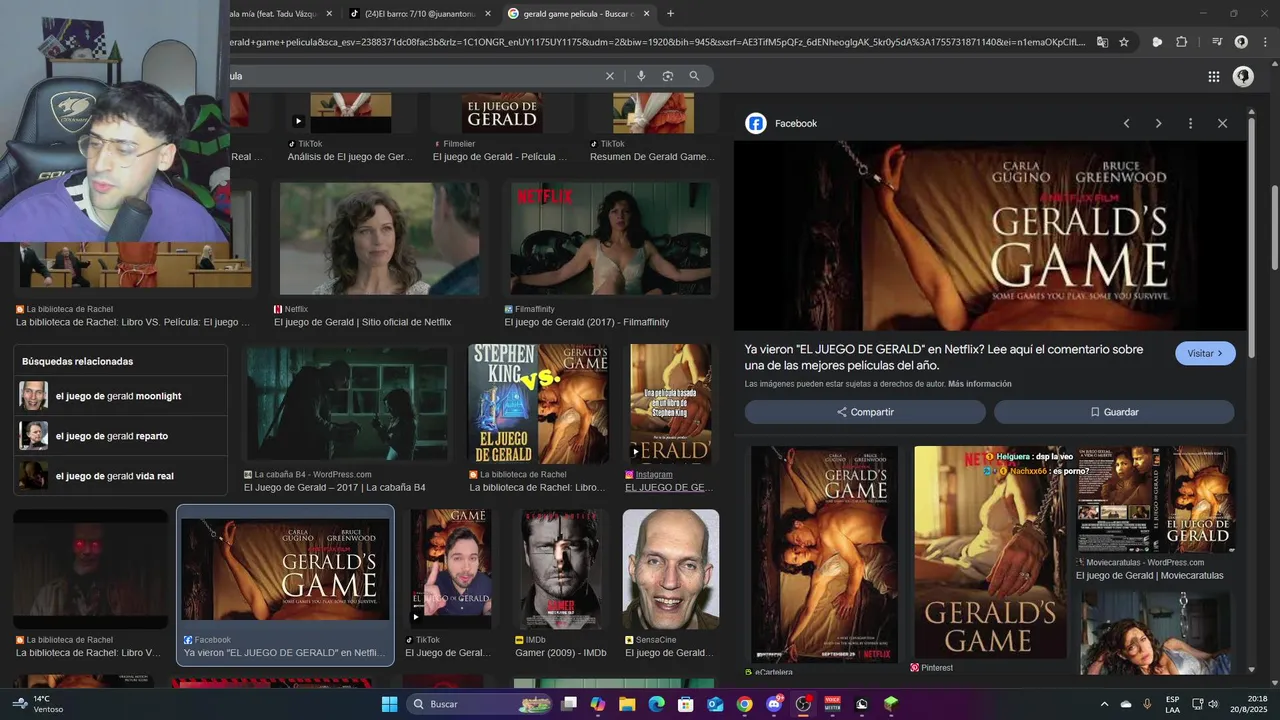The height and width of the screenshot is (720, 1280).
Task: Select related search 'el juego de gerald reparto'
Action: (120, 436)
